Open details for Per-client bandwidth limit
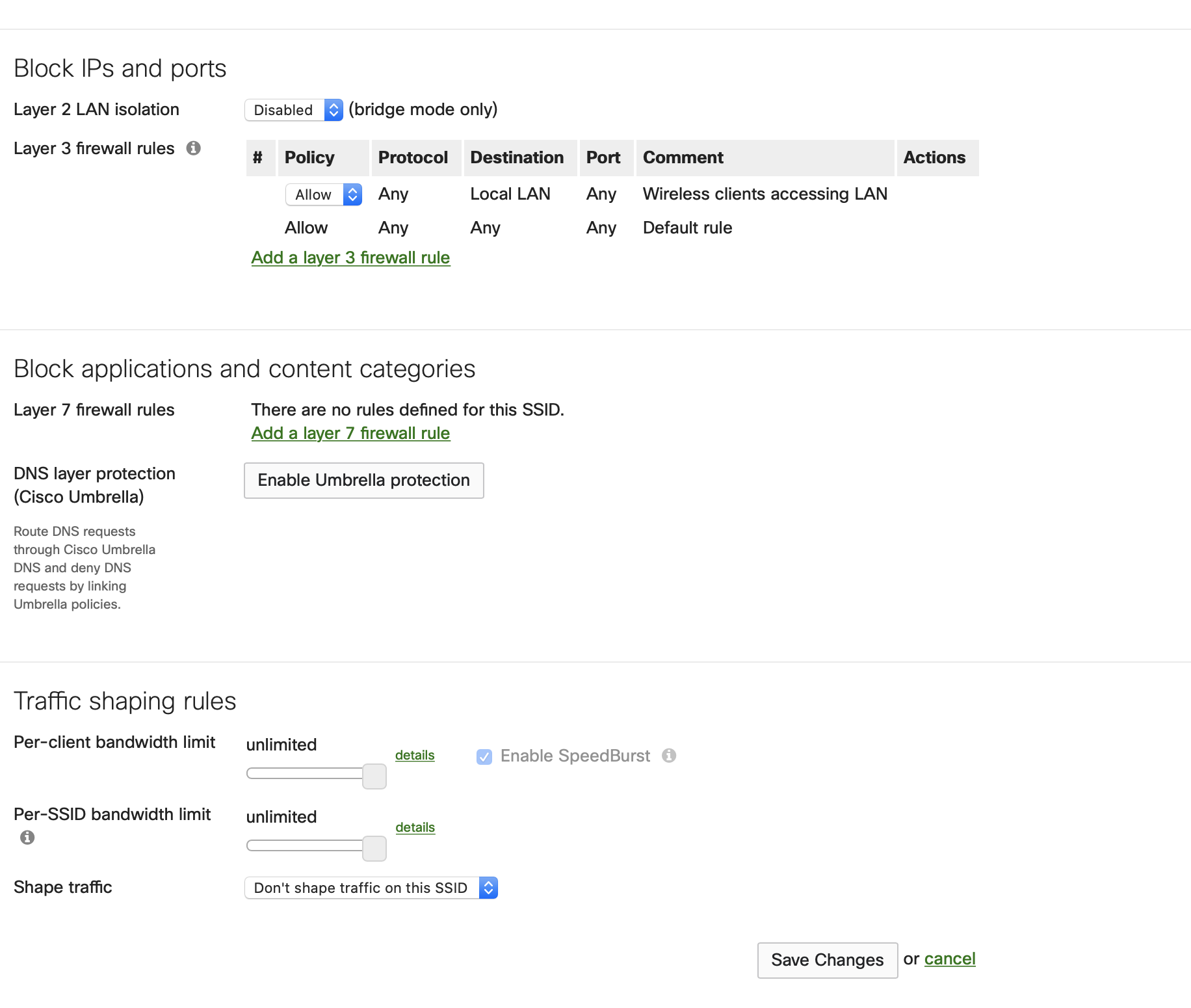The width and height of the screenshot is (1191, 1008). (415, 755)
